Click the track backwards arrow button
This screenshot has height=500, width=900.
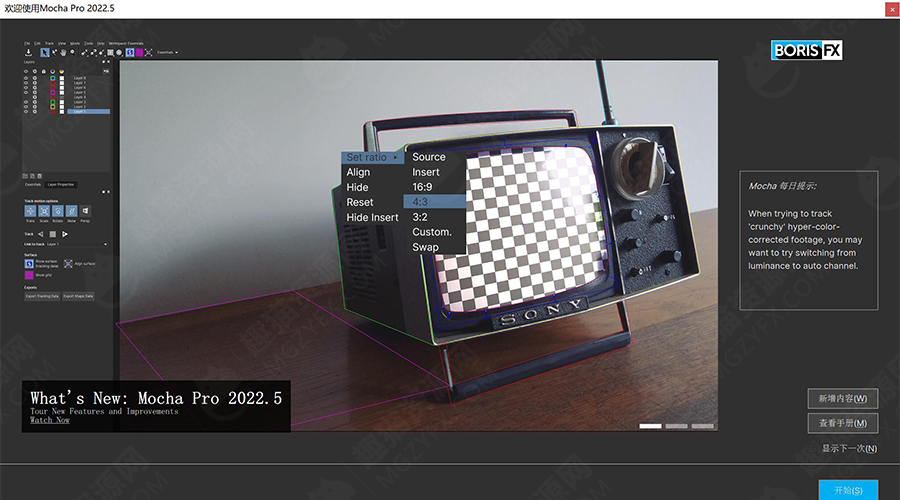click(41, 234)
